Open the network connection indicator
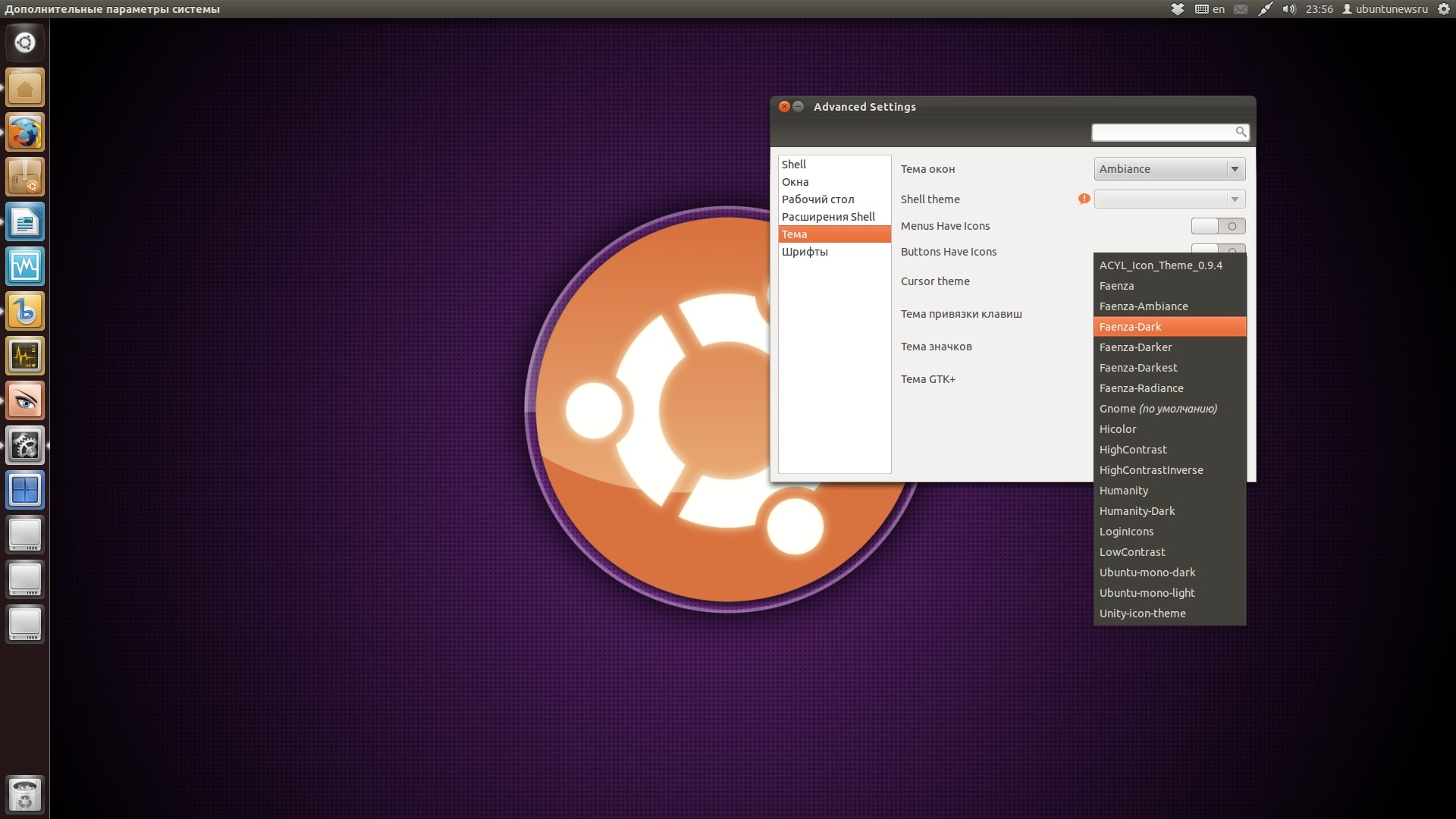This screenshot has height=819, width=1456. pyautogui.click(x=1265, y=9)
